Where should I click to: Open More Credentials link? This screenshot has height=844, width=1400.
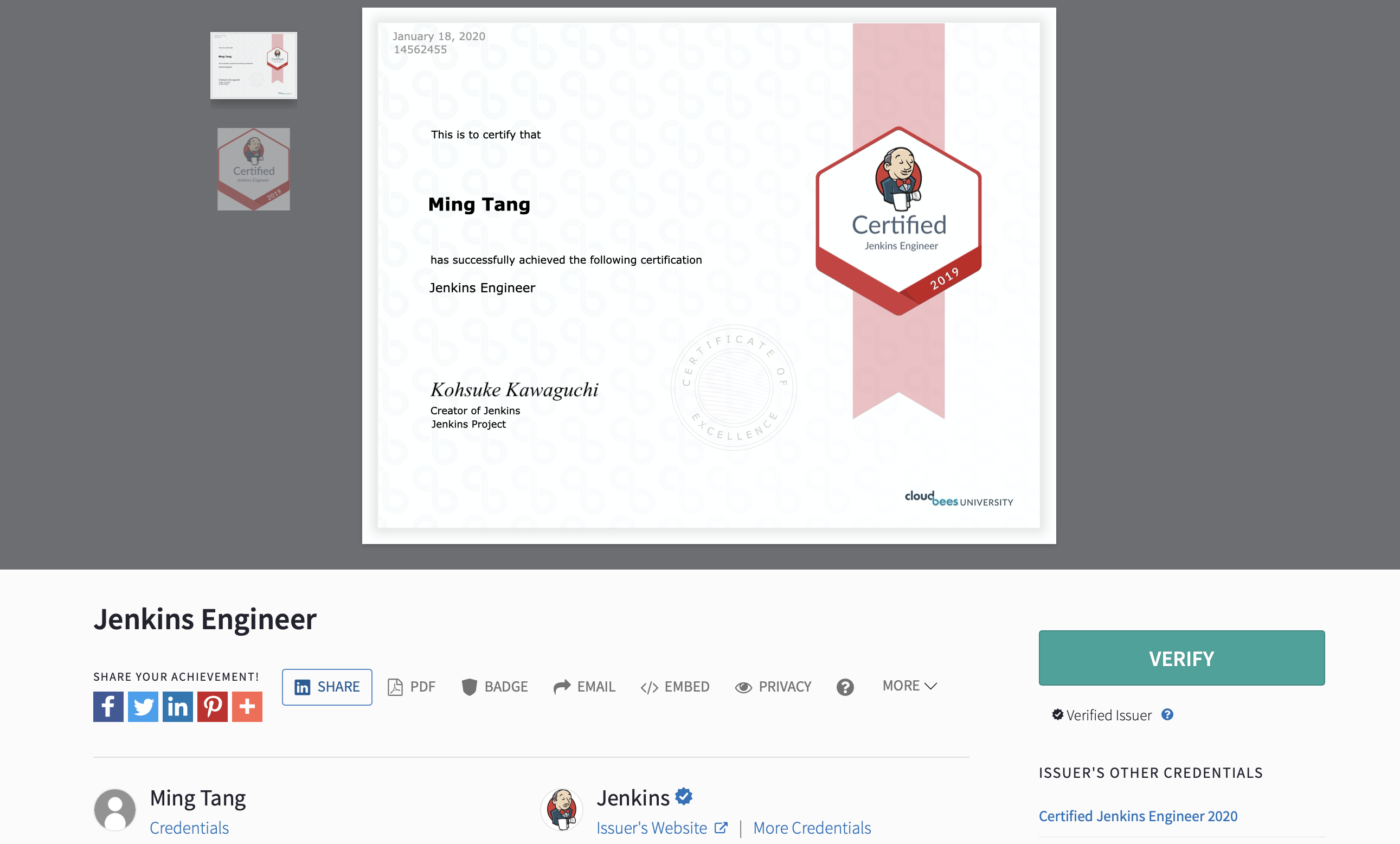[812, 828]
